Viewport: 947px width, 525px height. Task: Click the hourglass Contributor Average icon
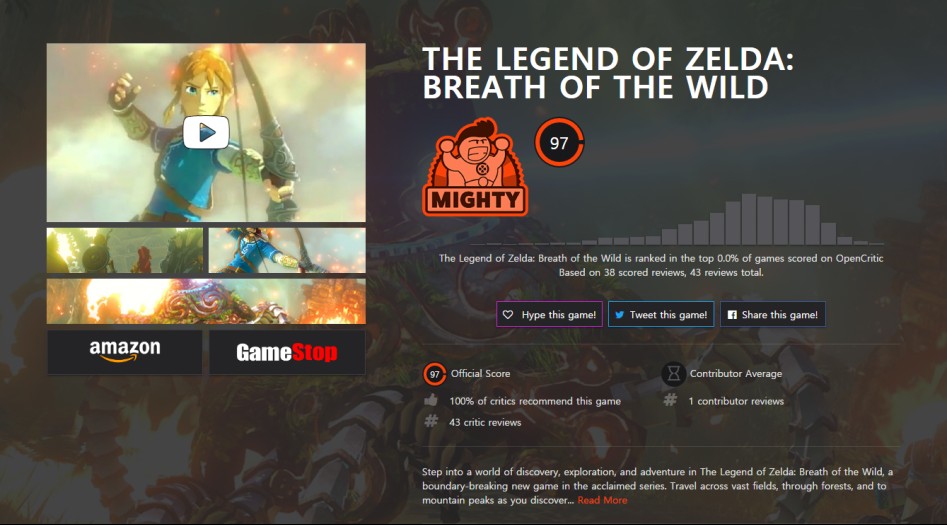(673, 374)
